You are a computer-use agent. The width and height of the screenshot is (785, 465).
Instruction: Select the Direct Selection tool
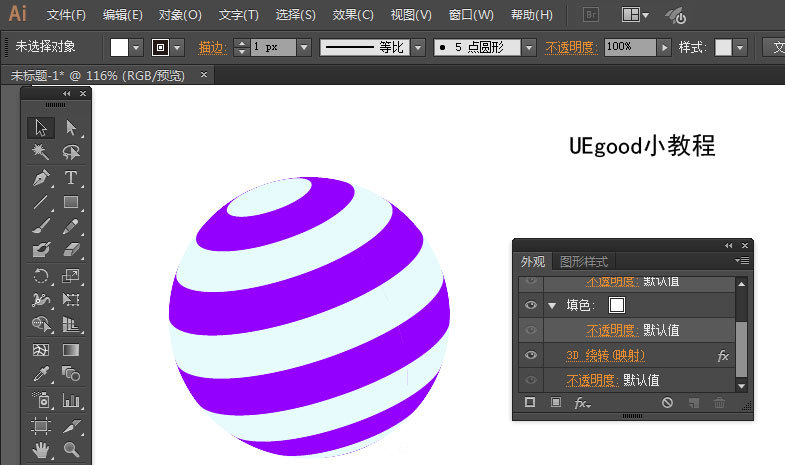coord(71,128)
